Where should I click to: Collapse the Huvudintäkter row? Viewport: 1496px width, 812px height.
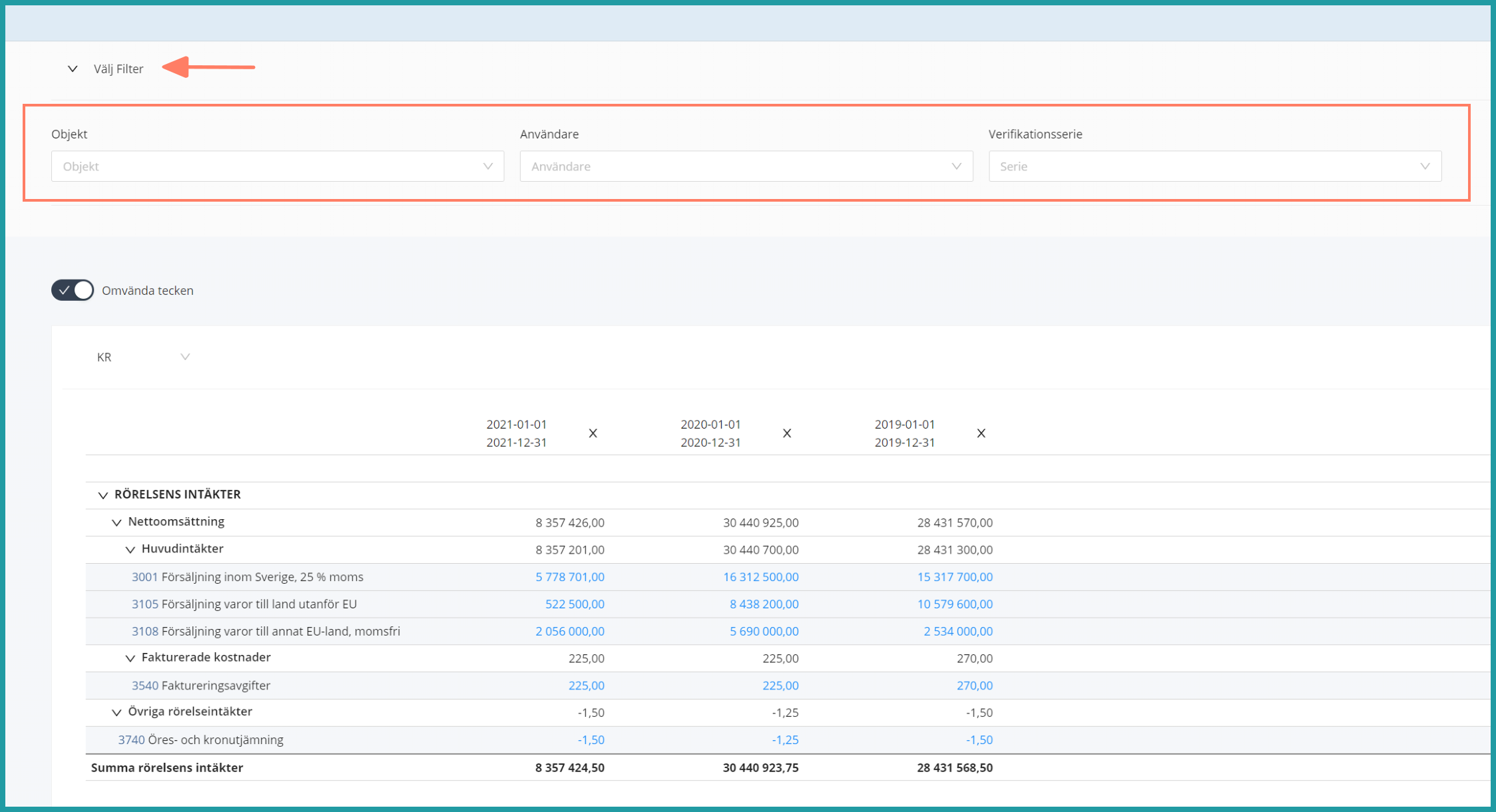tap(130, 550)
